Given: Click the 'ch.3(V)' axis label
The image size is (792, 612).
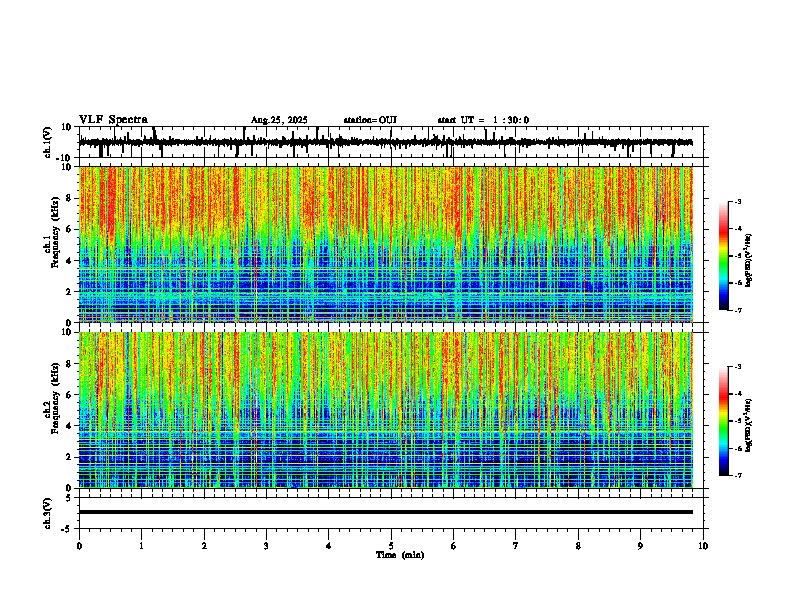Looking at the screenshot, I should 48,513.
